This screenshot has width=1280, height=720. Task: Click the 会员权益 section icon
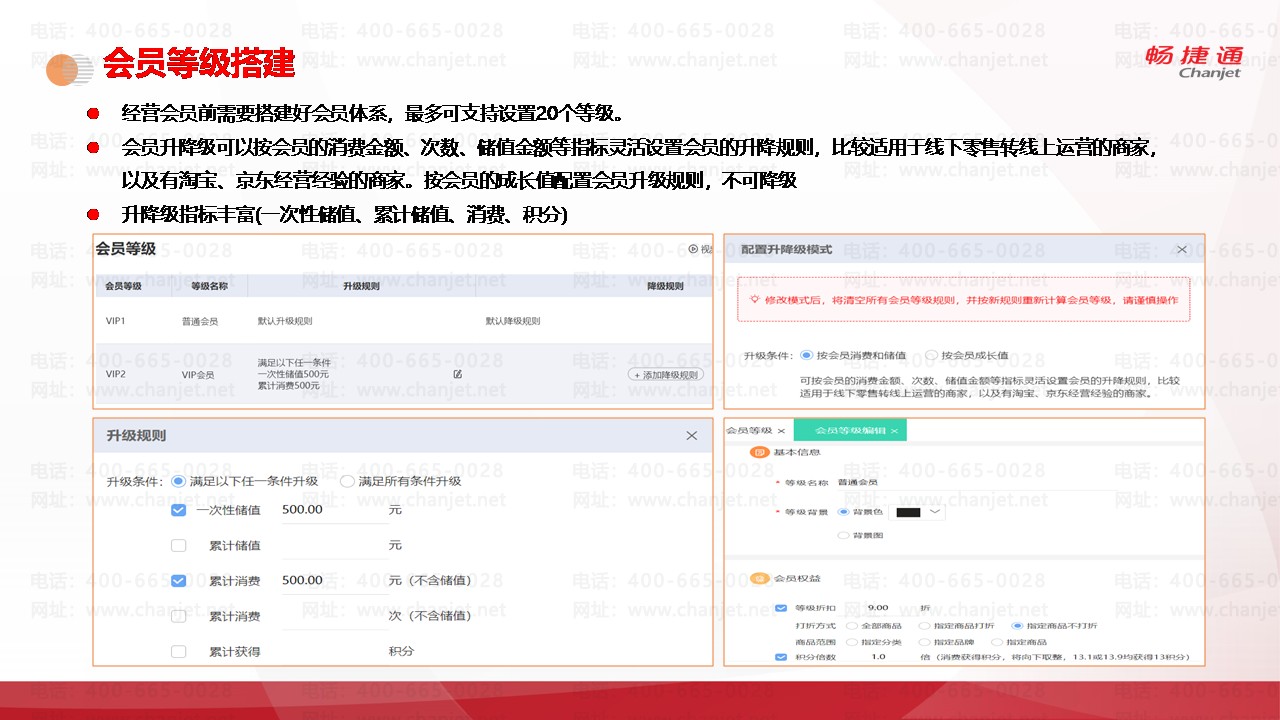click(760, 578)
